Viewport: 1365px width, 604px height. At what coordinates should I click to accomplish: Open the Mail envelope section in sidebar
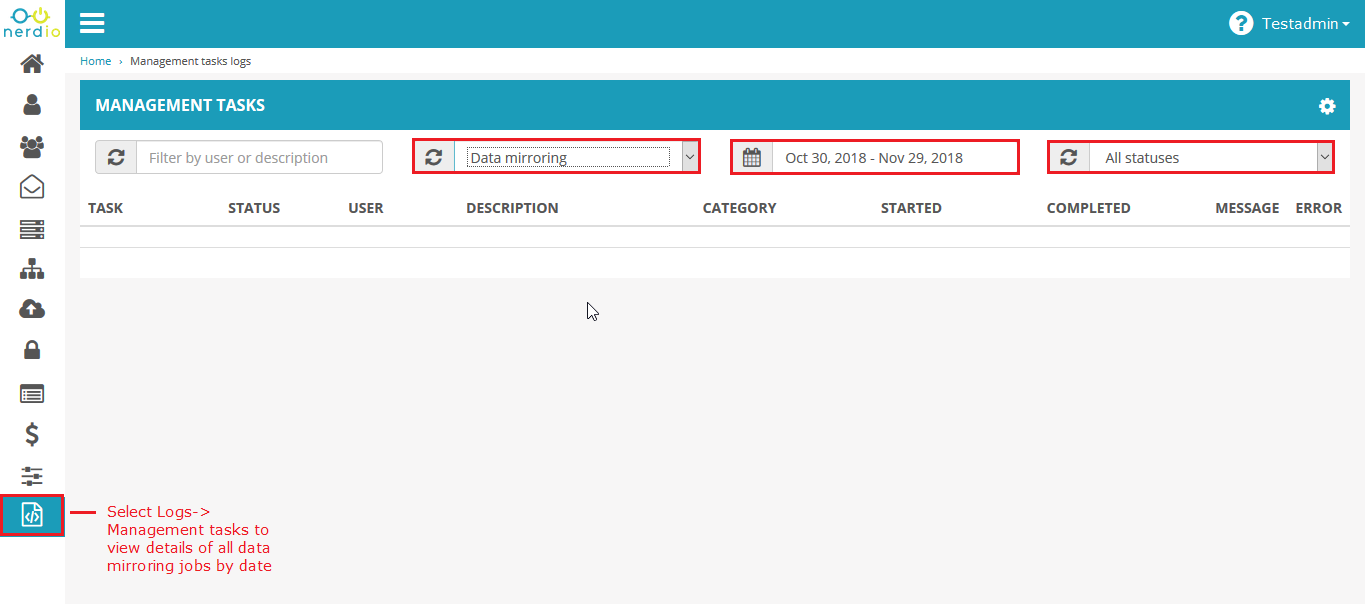[32, 187]
